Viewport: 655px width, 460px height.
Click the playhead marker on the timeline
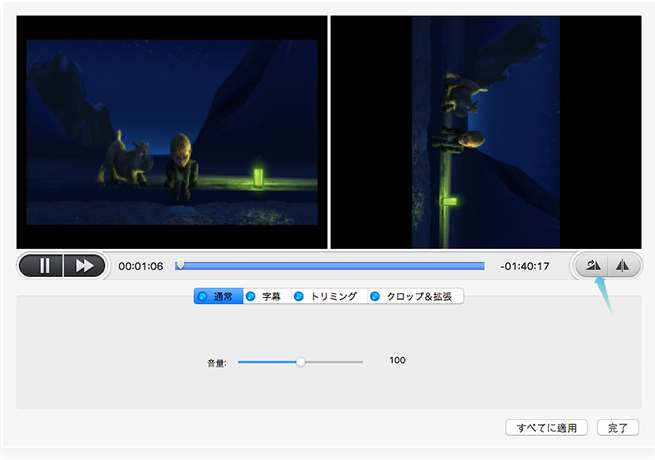(180, 264)
